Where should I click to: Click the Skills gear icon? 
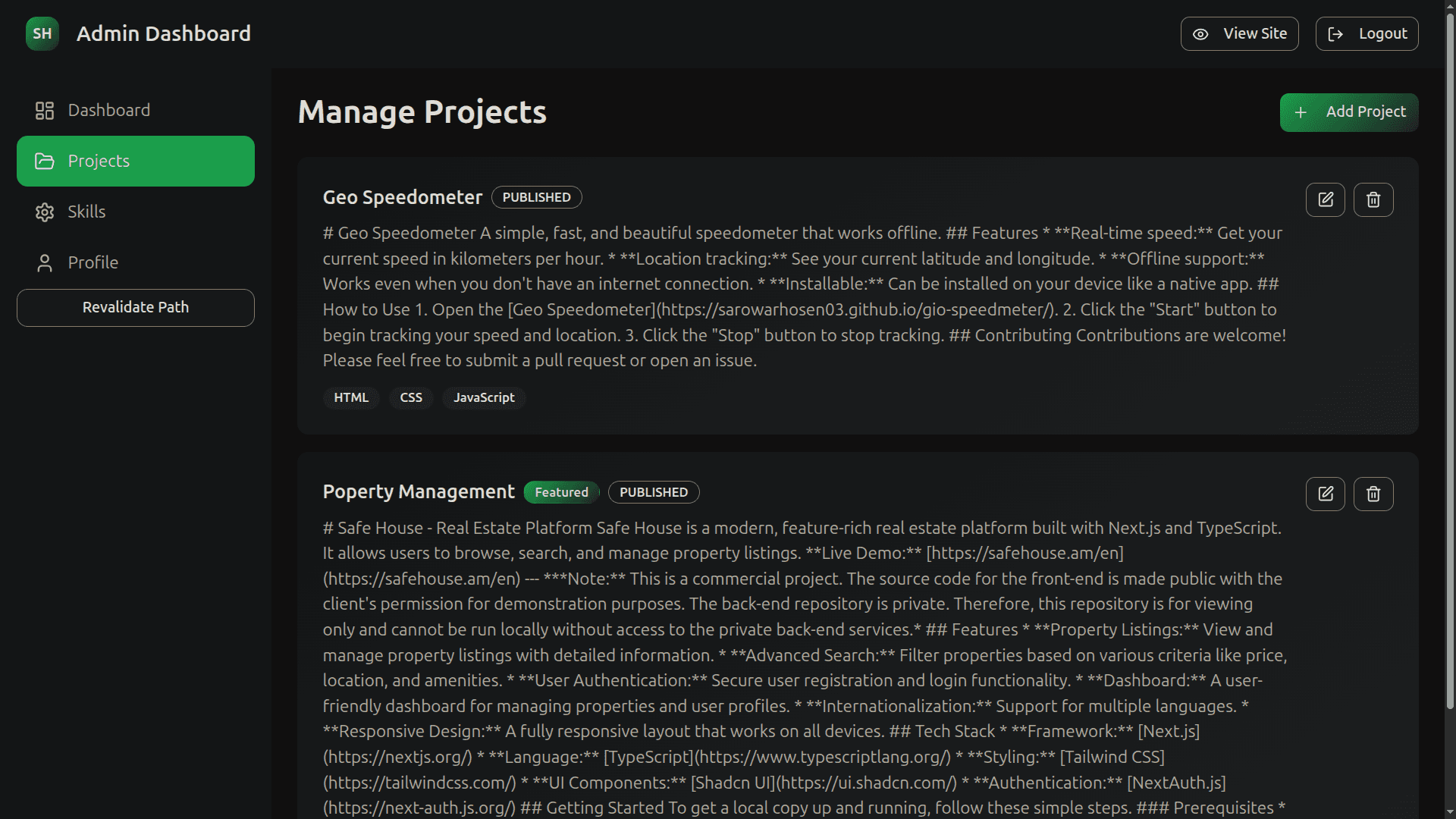coord(45,212)
